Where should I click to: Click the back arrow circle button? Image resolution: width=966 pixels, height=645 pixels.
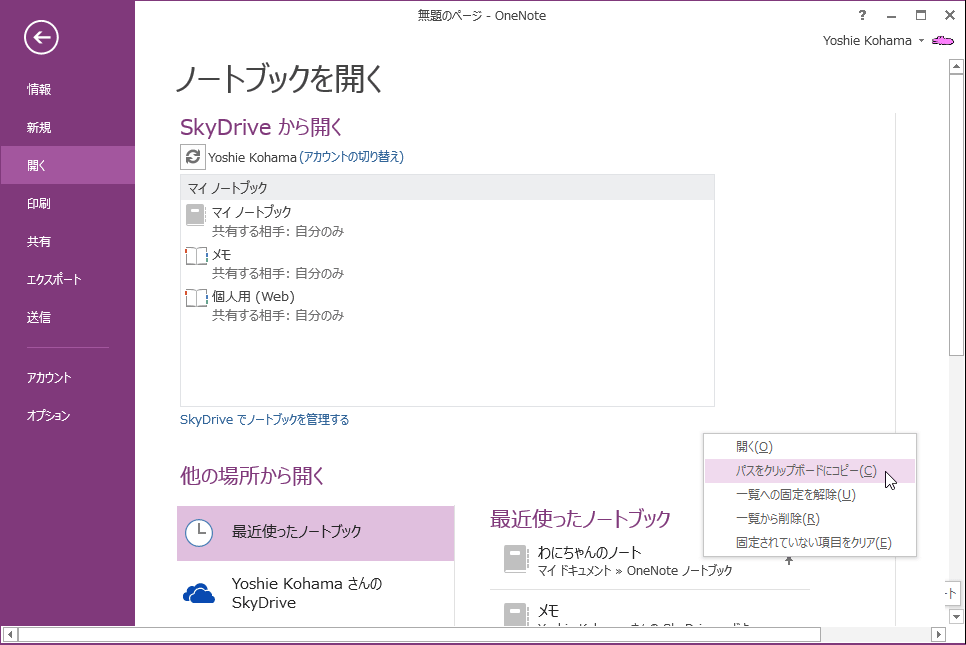tap(42, 38)
